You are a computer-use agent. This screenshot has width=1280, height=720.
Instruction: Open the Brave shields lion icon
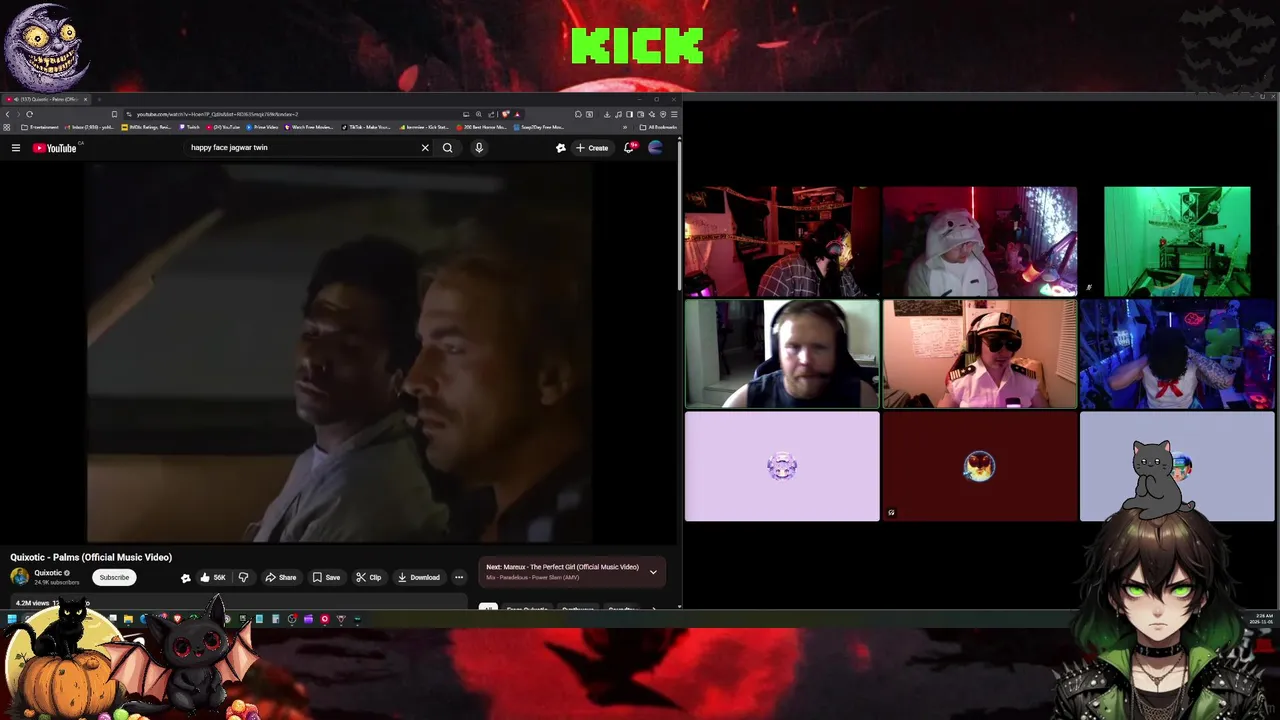tap(506, 114)
